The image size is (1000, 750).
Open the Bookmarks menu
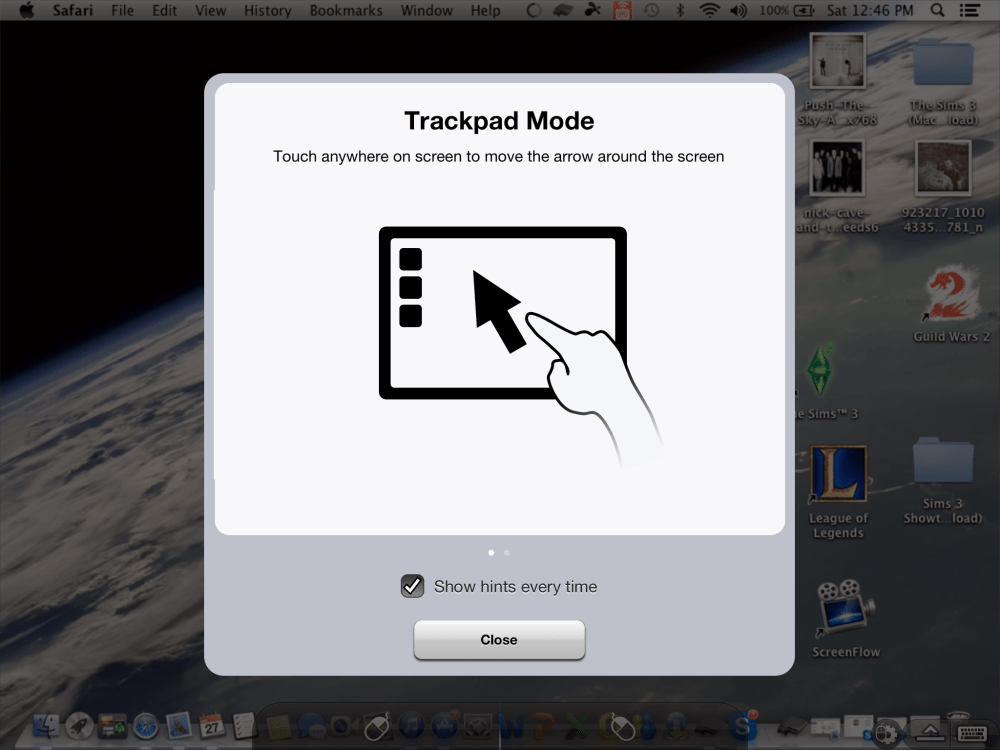point(346,11)
